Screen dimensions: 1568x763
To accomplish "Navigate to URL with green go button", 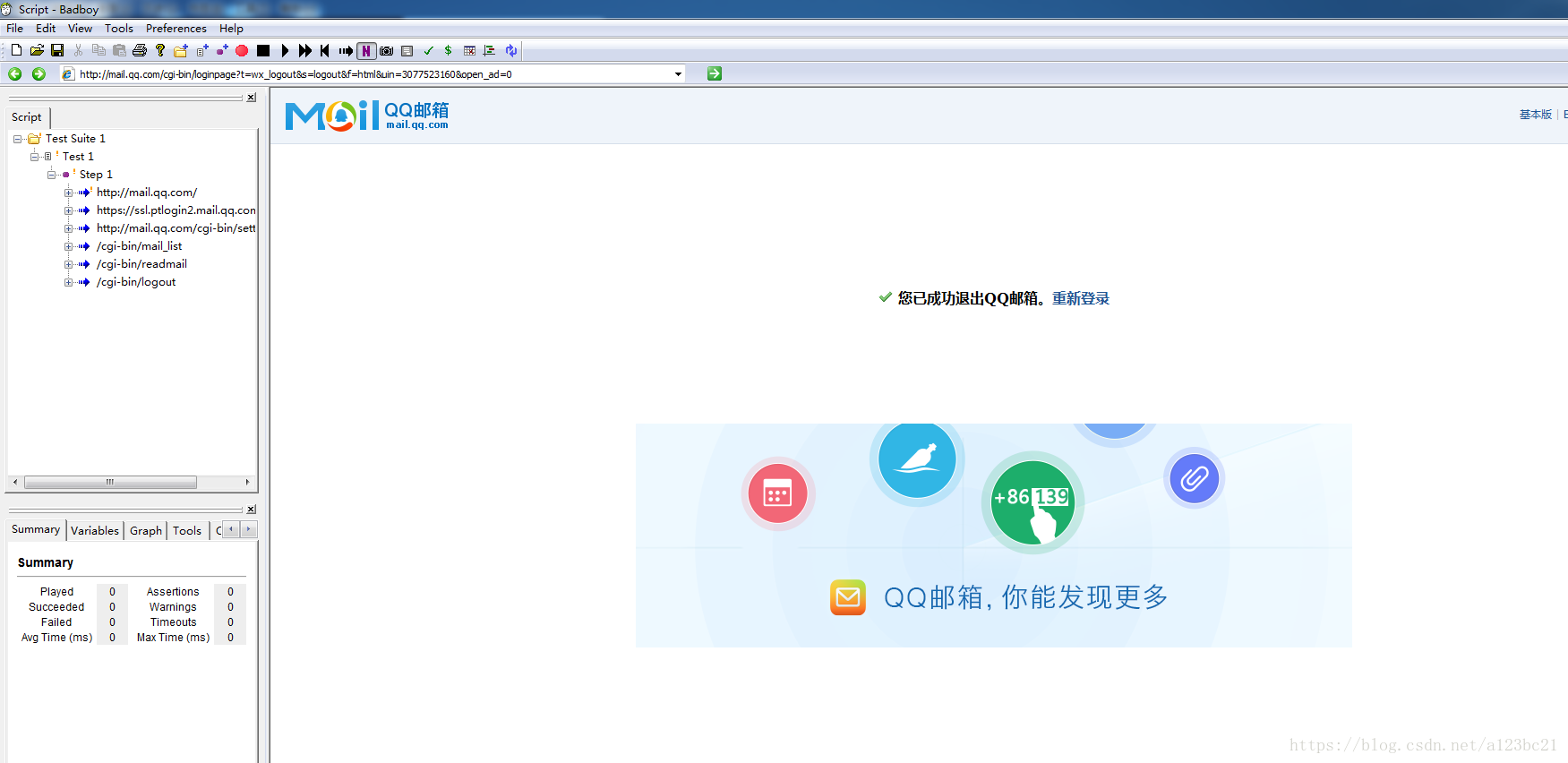I will pyautogui.click(x=714, y=73).
